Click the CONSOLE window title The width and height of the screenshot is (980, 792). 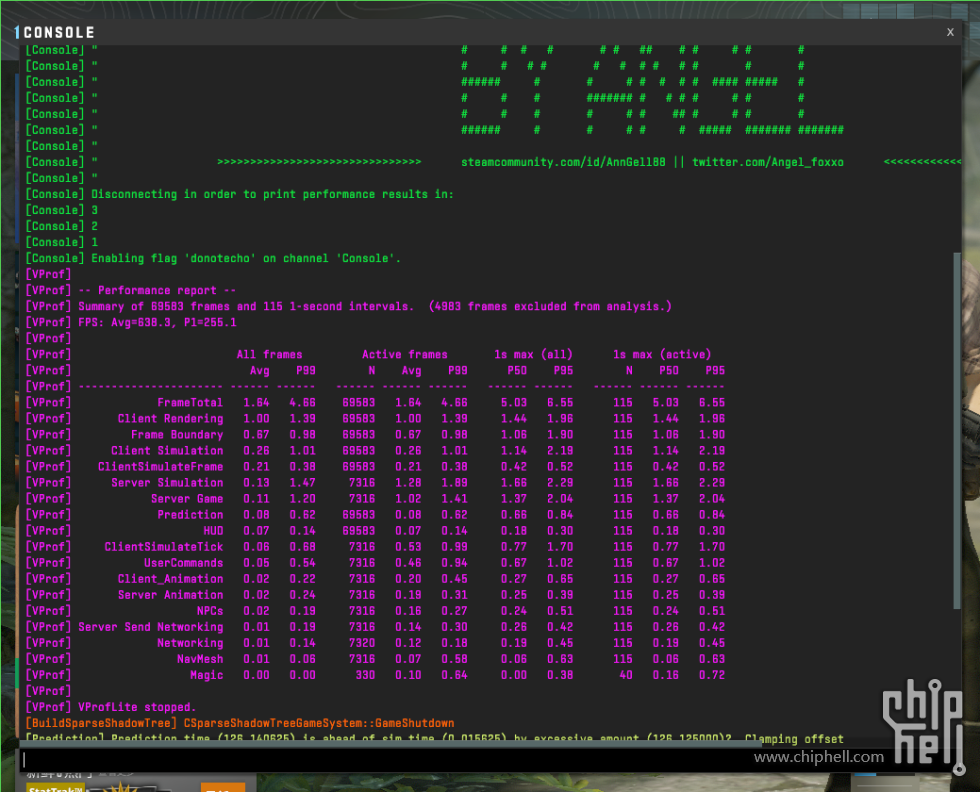(59, 33)
